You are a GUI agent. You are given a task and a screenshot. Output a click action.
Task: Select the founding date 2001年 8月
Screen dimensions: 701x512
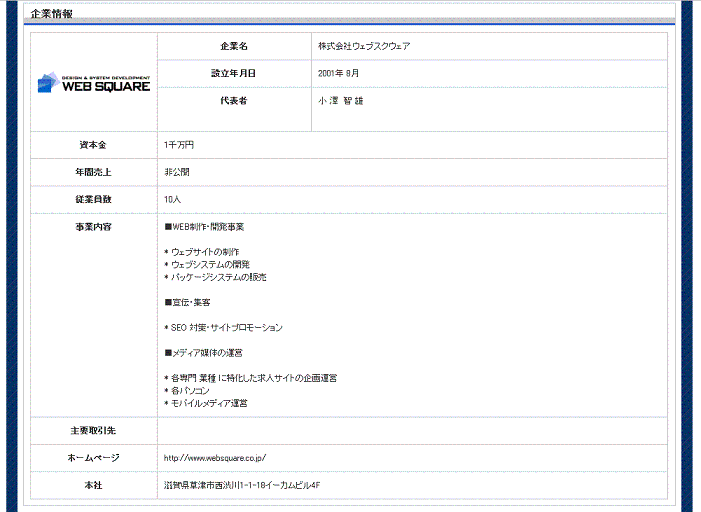(338, 74)
